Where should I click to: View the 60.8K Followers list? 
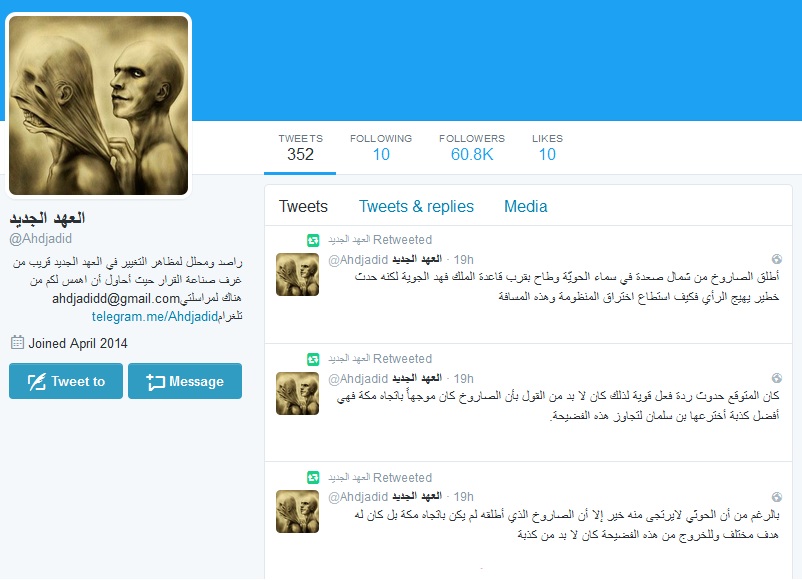pos(472,147)
